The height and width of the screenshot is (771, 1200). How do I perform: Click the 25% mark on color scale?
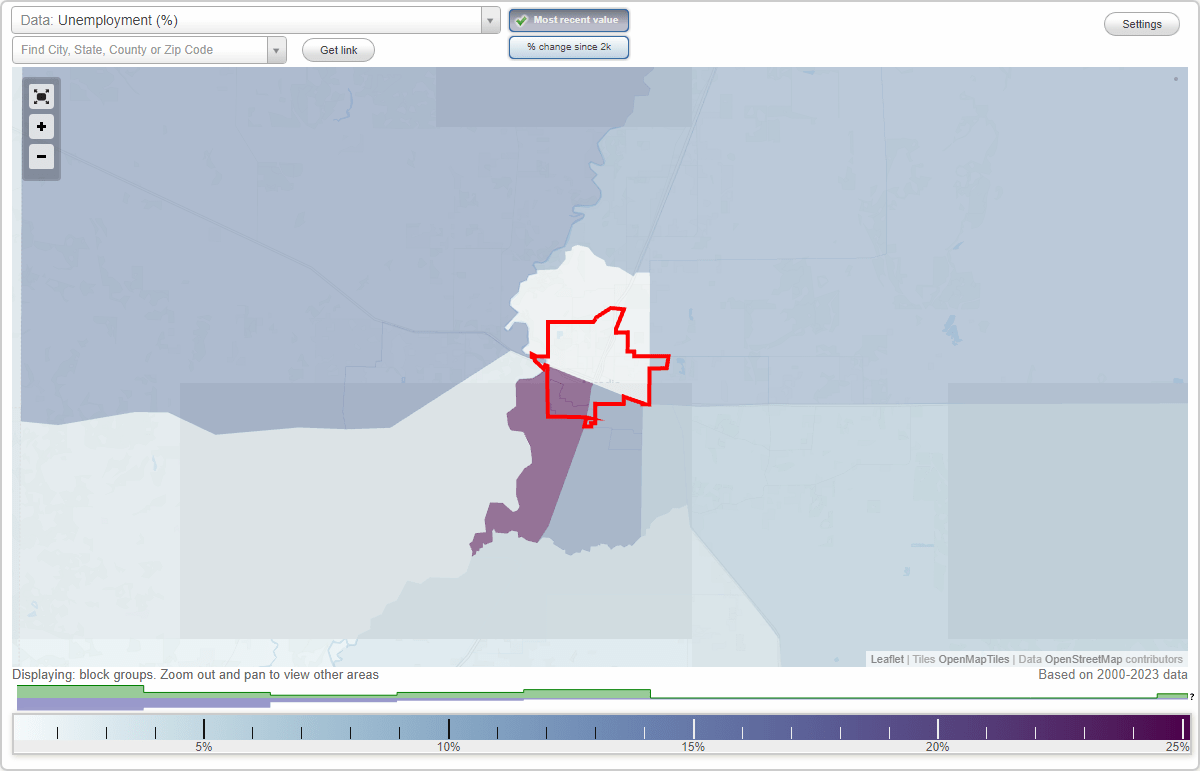(x=1178, y=746)
